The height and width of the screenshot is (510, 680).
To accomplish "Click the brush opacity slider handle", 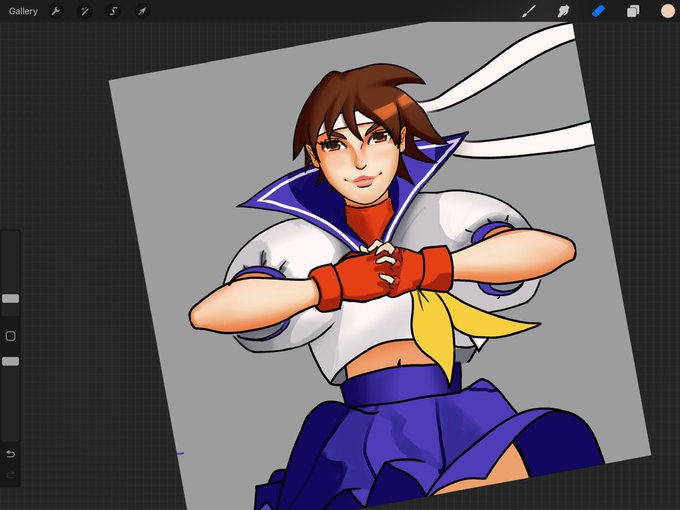I will pyautogui.click(x=10, y=361).
